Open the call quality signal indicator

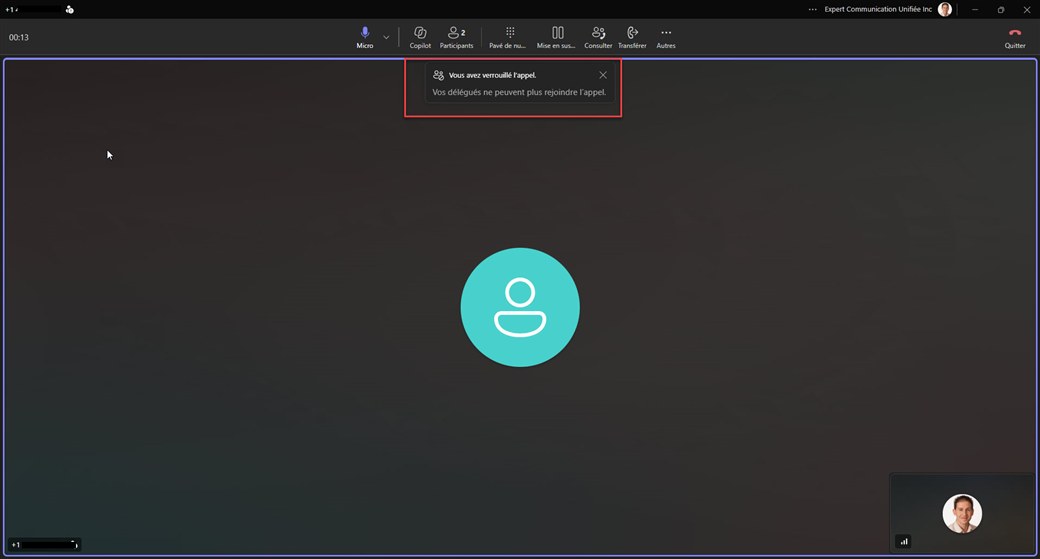(903, 542)
